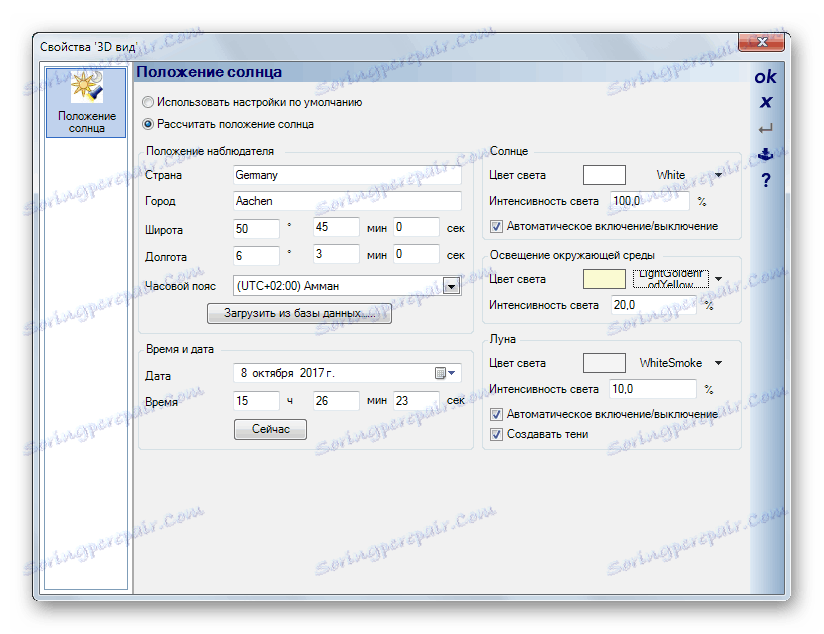Click longitude minutes field with 3
The width and height of the screenshot is (824, 634).
[x=336, y=254]
